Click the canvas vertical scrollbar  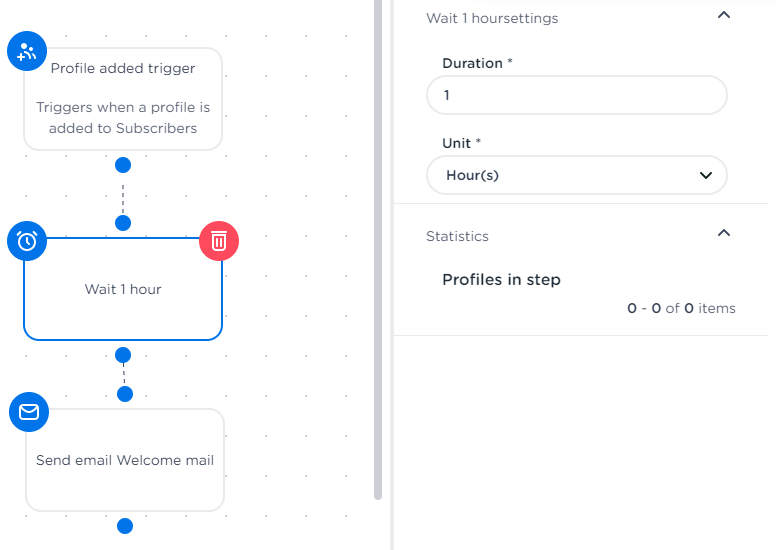378,250
